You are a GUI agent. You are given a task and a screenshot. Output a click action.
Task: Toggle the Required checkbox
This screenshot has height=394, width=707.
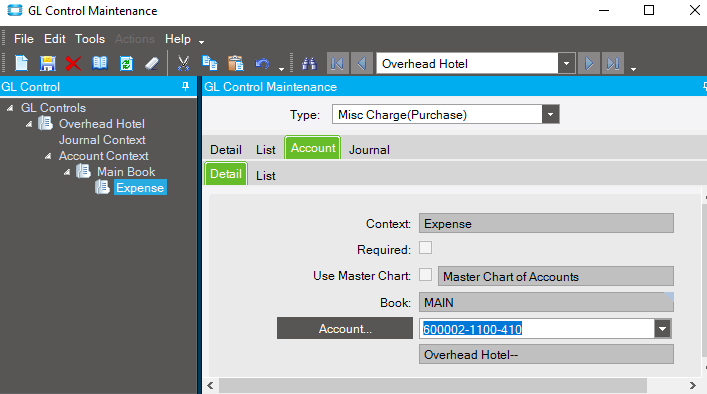[x=425, y=248]
